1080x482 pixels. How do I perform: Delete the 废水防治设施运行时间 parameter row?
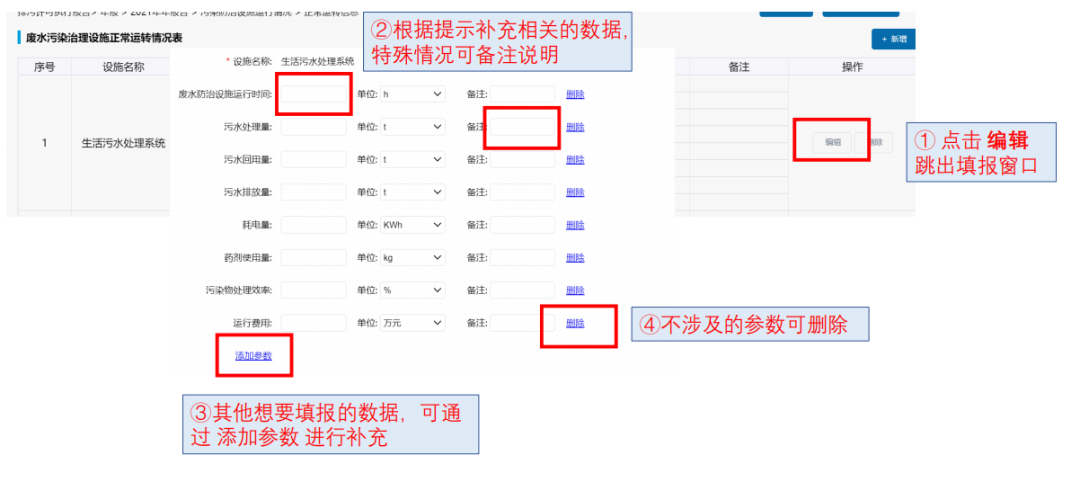[x=575, y=94]
